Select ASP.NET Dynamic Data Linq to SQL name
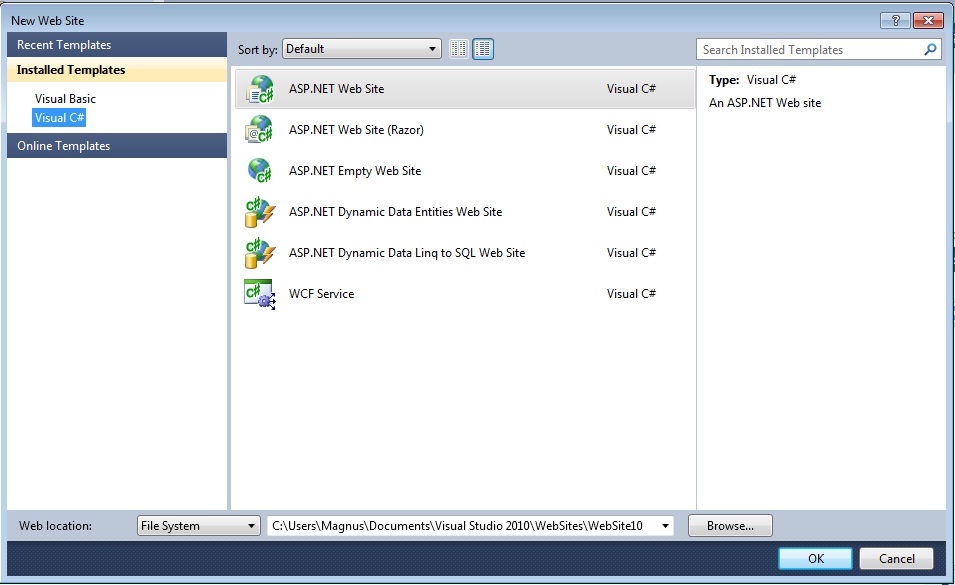Image resolution: width=955 pixels, height=585 pixels. [x=407, y=253]
